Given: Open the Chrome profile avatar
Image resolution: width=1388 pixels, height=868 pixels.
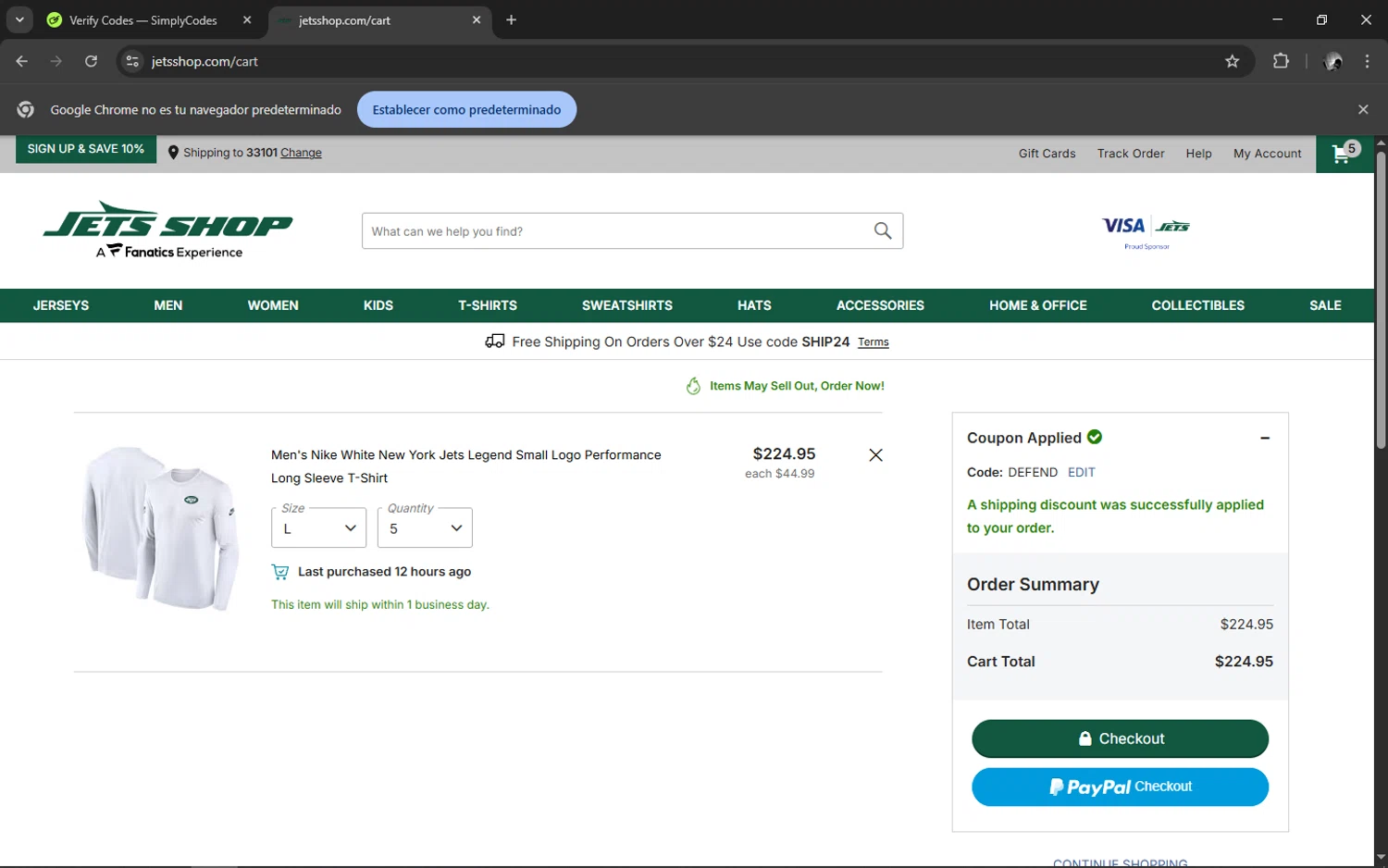Looking at the screenshot, I should click(x=1332, y=62).
